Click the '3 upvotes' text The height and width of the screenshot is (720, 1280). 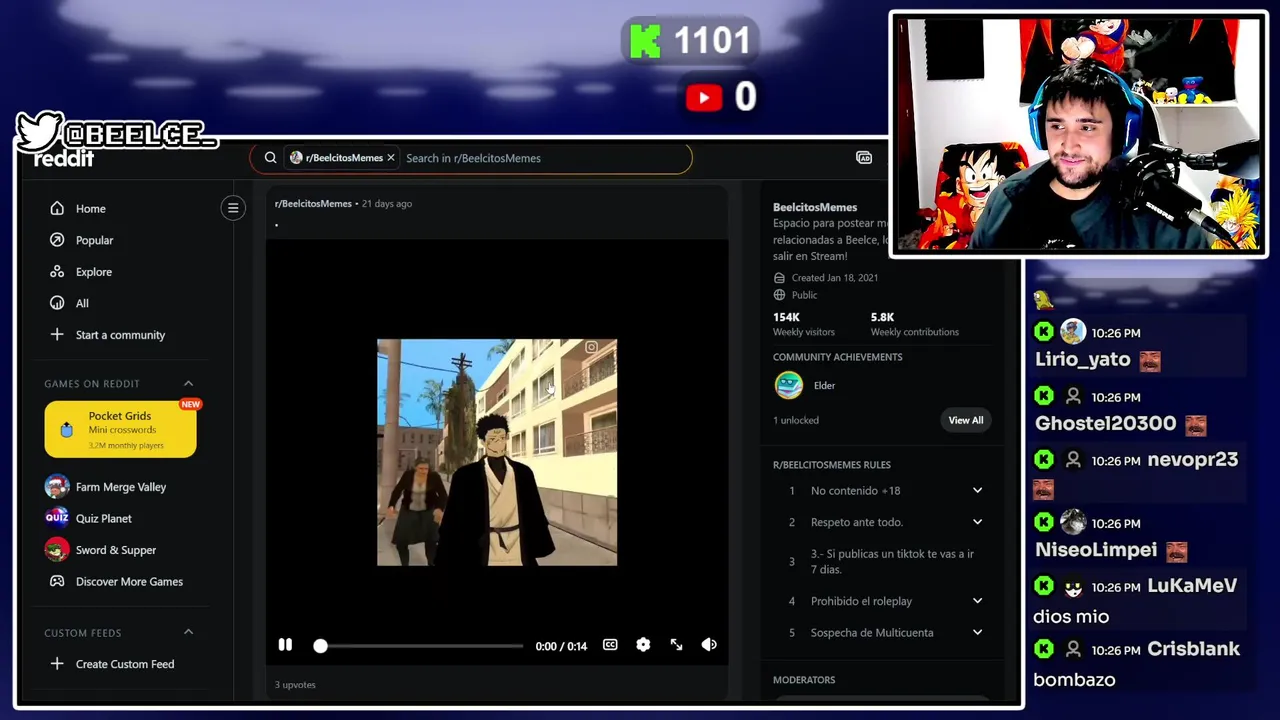(295, 685)
